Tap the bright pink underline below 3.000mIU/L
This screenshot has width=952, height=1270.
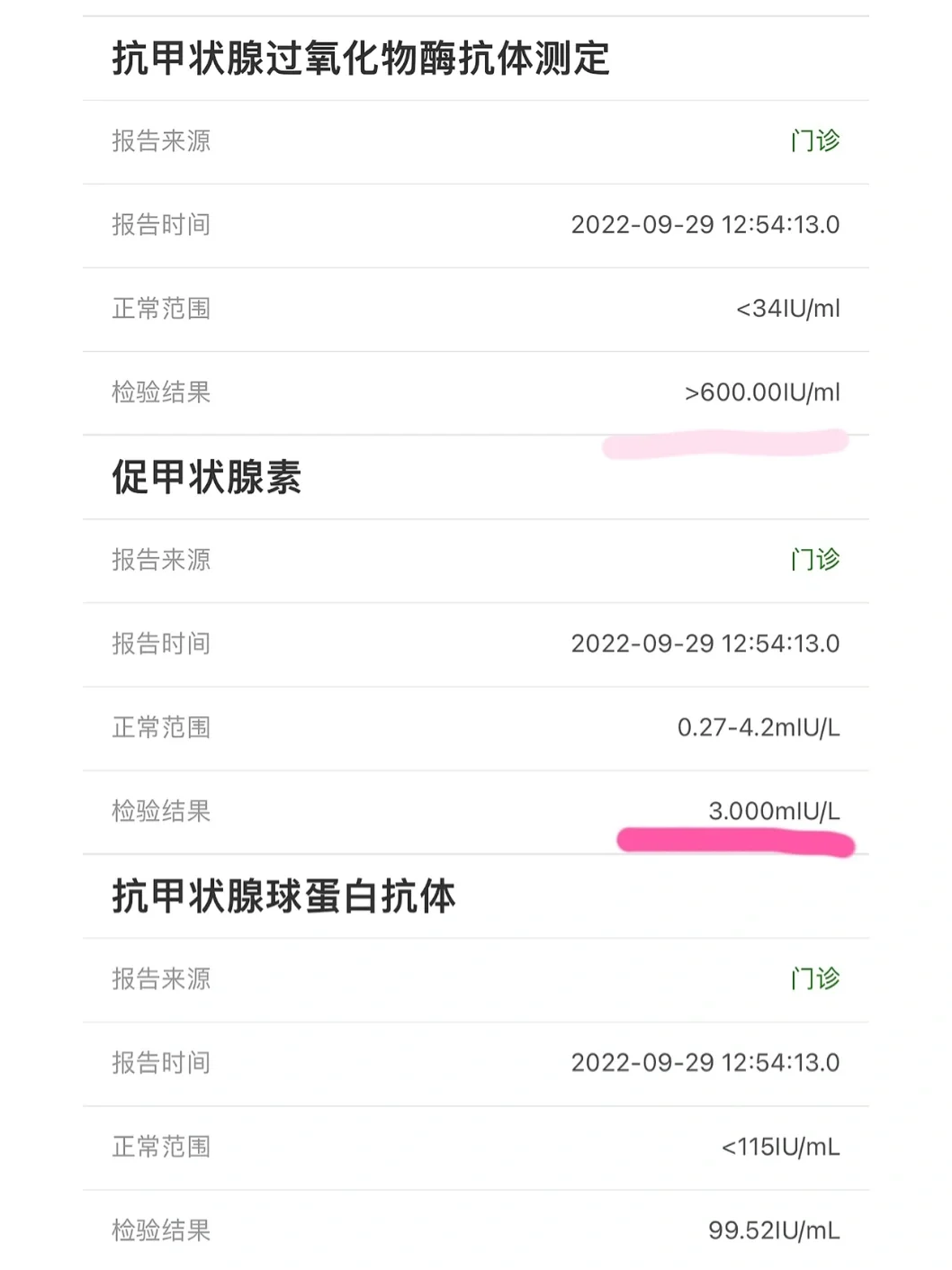(735, 842)
